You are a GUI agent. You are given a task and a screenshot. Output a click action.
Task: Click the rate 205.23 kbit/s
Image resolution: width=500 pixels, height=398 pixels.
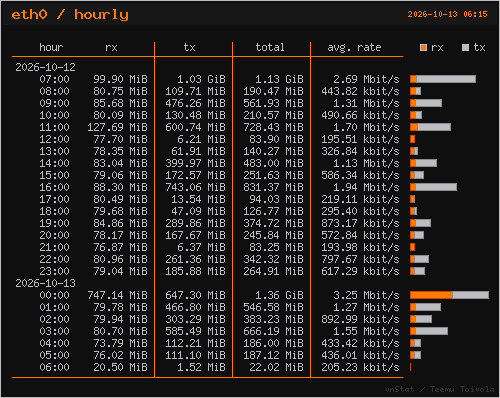tap(360, 367)
